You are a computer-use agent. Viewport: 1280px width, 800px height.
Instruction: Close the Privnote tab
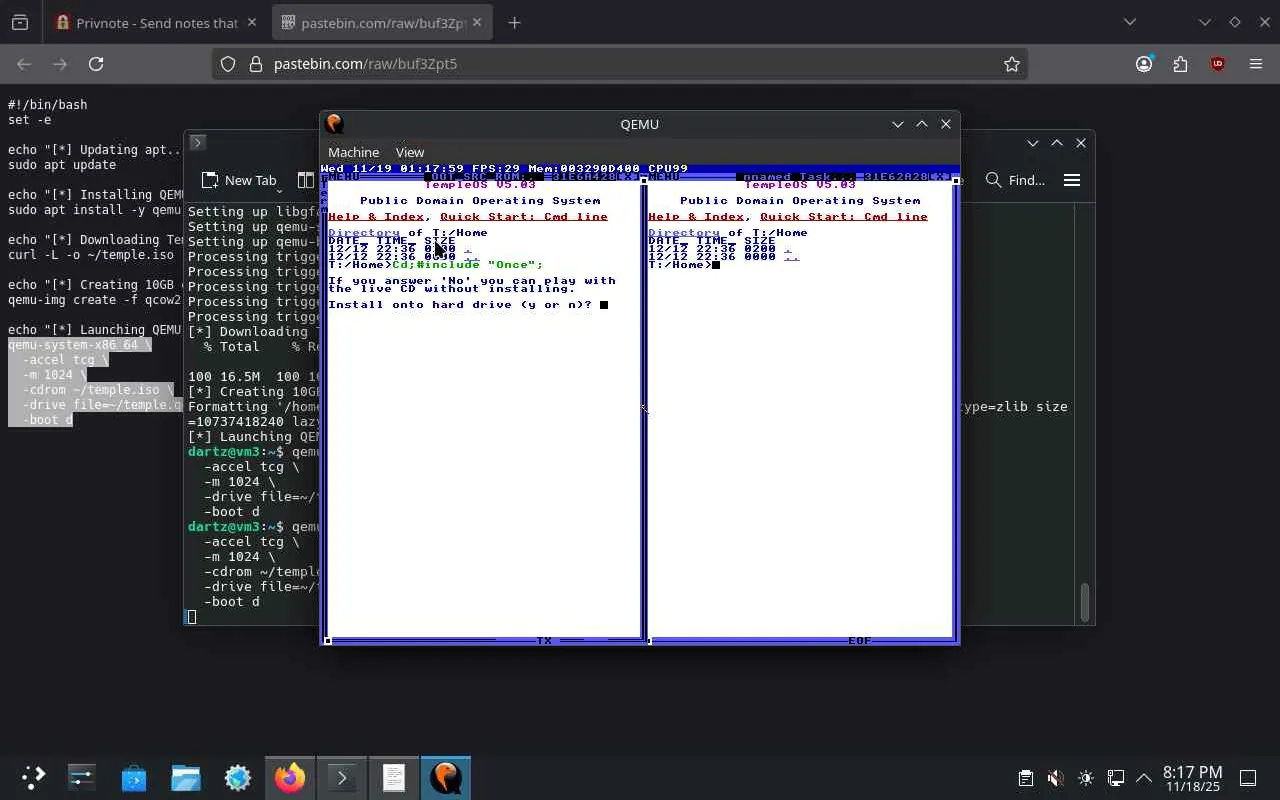point(251,23)
